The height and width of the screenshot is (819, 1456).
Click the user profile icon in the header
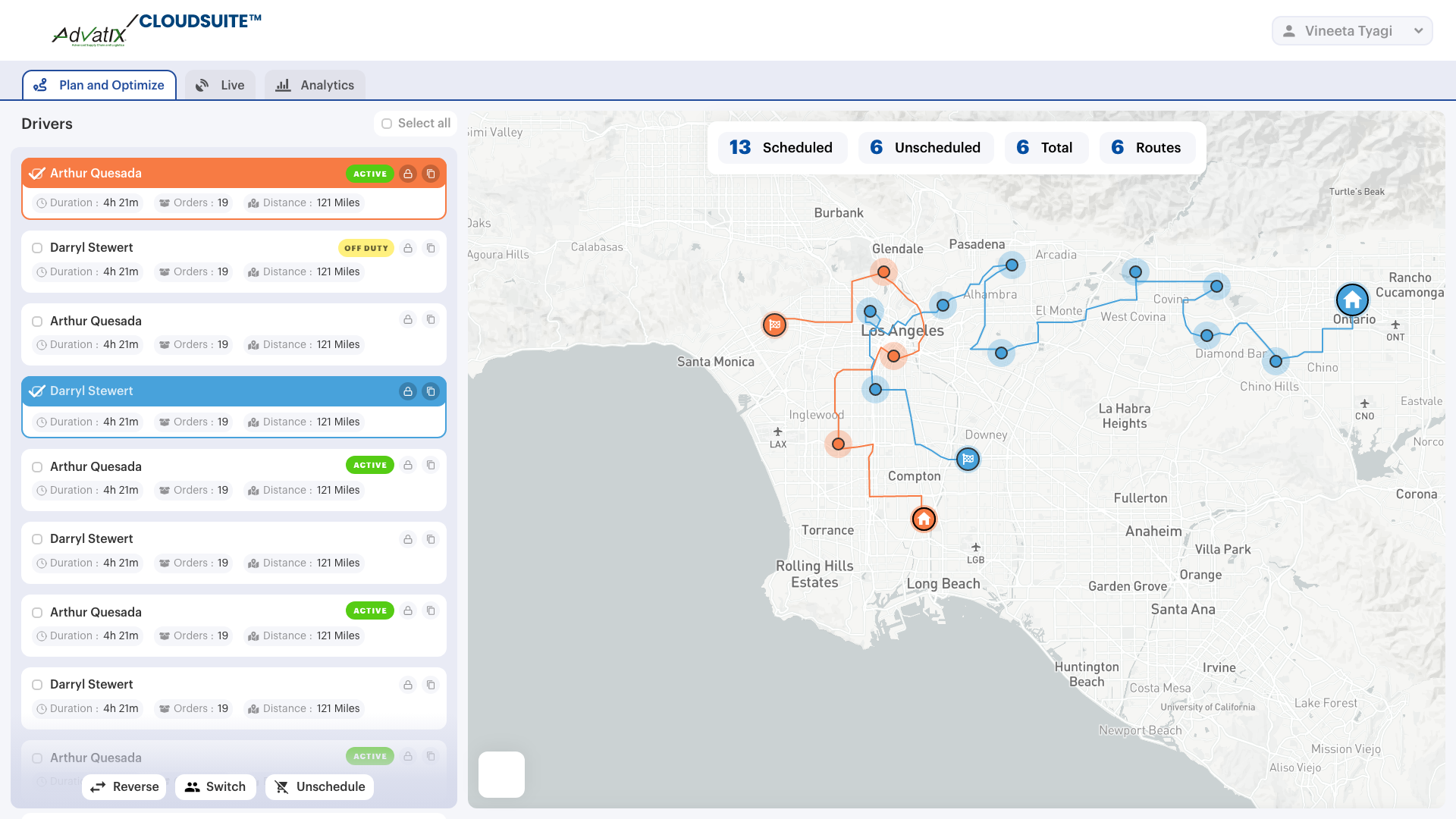1289,30
